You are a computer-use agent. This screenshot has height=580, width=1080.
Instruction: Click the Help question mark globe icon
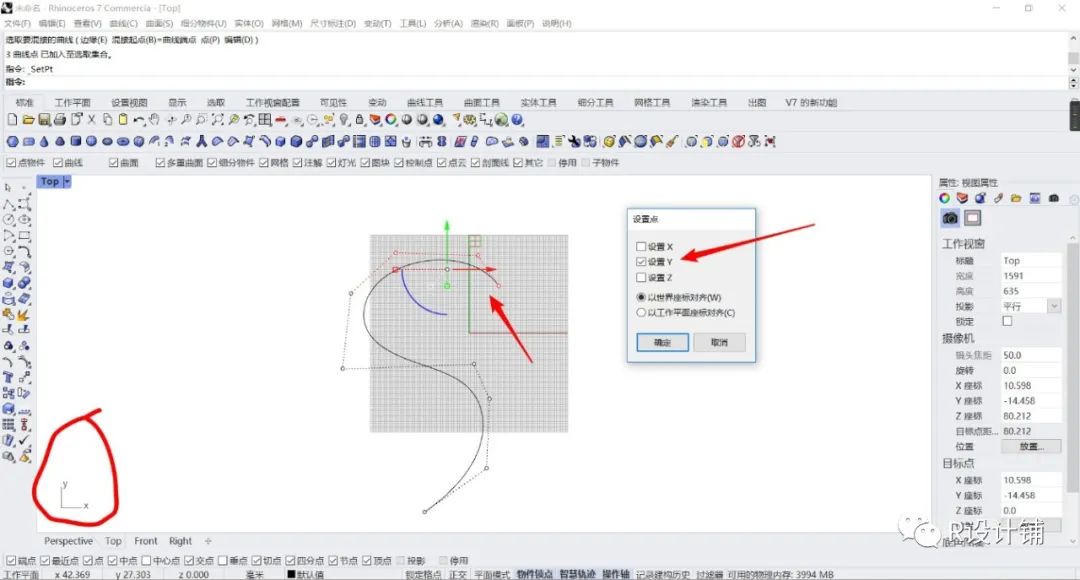pyautogui.click(x=518, y=120)
